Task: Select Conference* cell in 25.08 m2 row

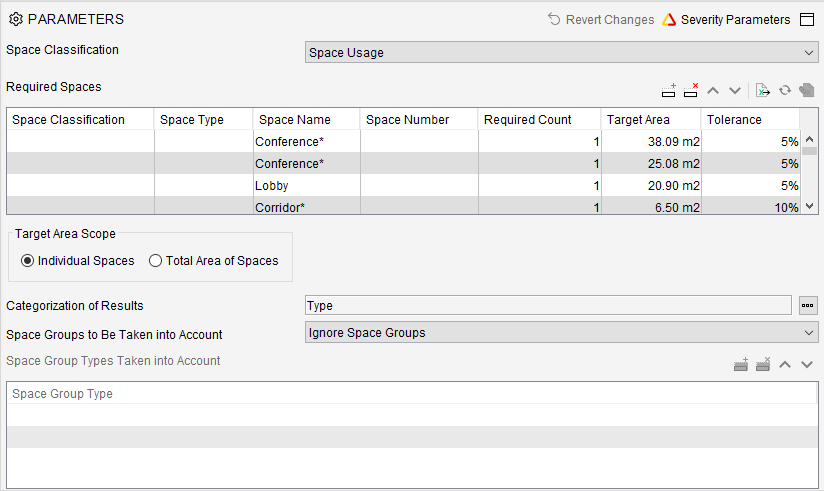Action: [307, 163]
